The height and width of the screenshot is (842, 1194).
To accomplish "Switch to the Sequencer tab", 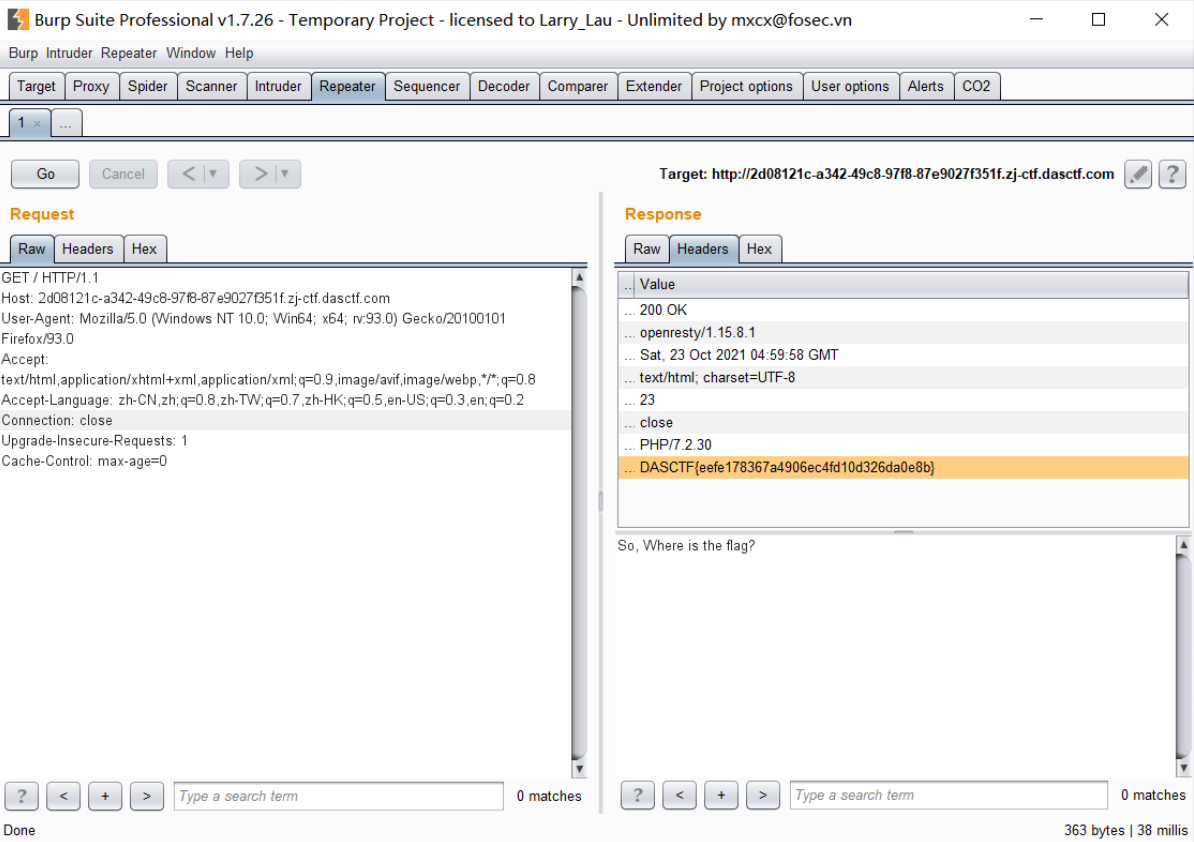I will [426, 87].
